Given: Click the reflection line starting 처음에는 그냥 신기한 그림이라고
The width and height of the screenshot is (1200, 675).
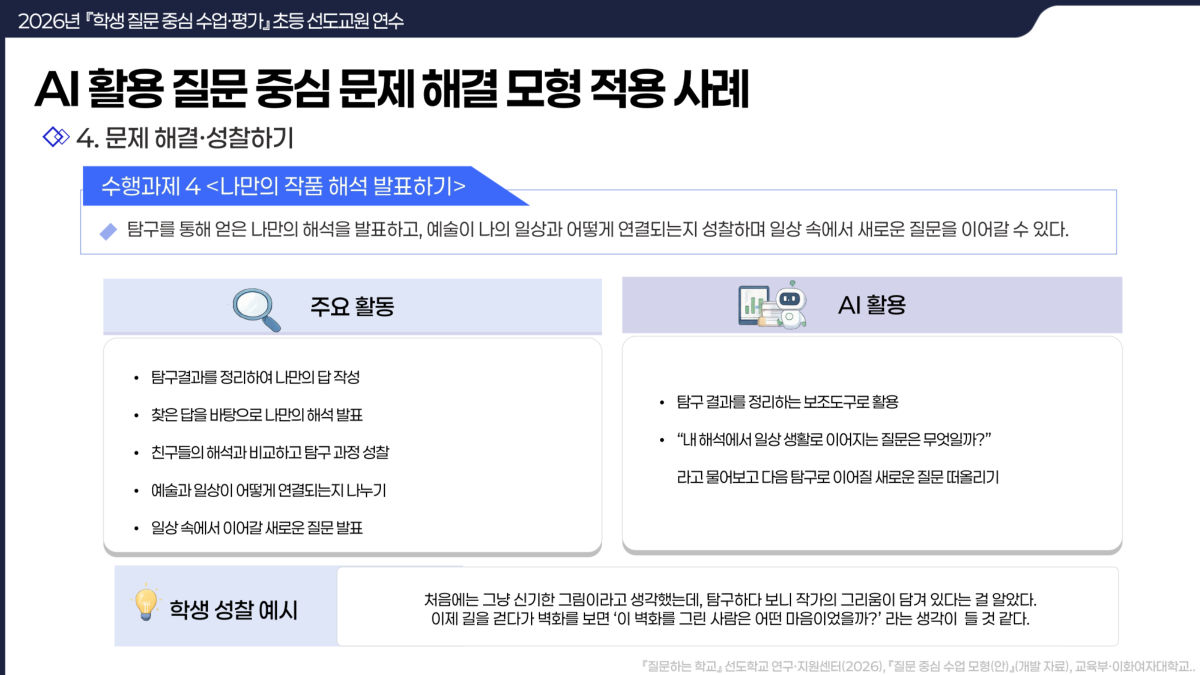Looking at the screenshot, I should click(x=730, y=600).
